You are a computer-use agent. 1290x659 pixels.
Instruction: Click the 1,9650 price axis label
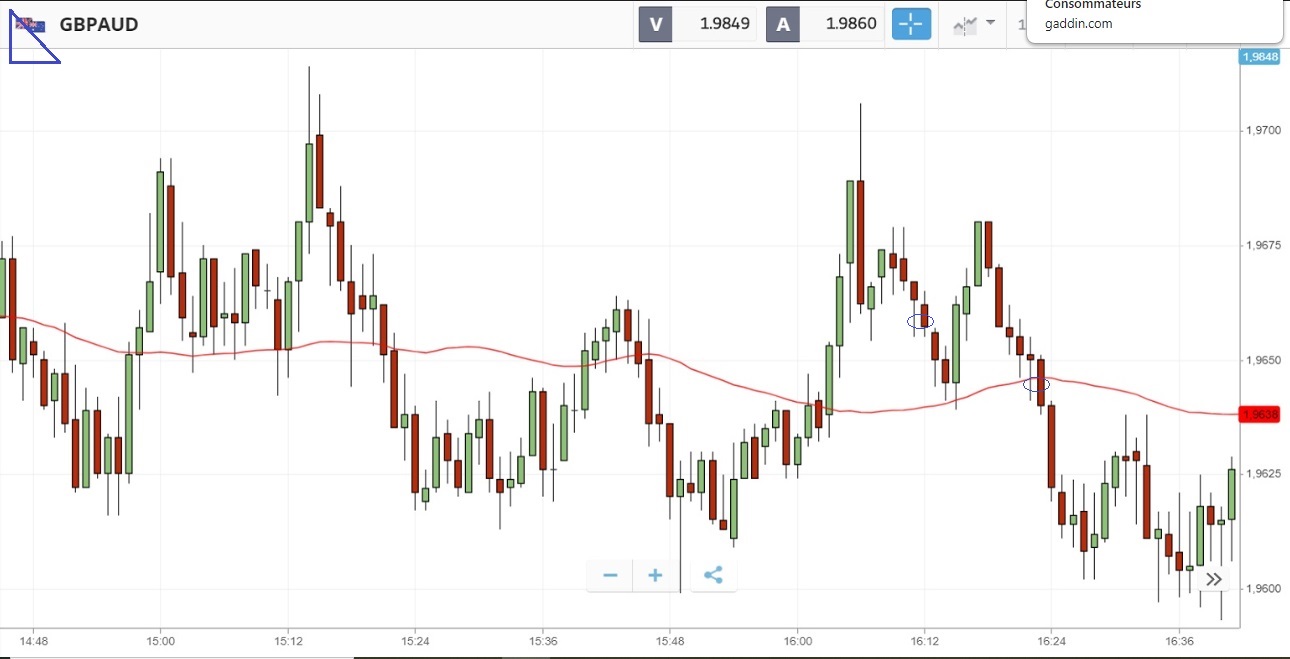pyautogui.click(x=1262, y=360)
